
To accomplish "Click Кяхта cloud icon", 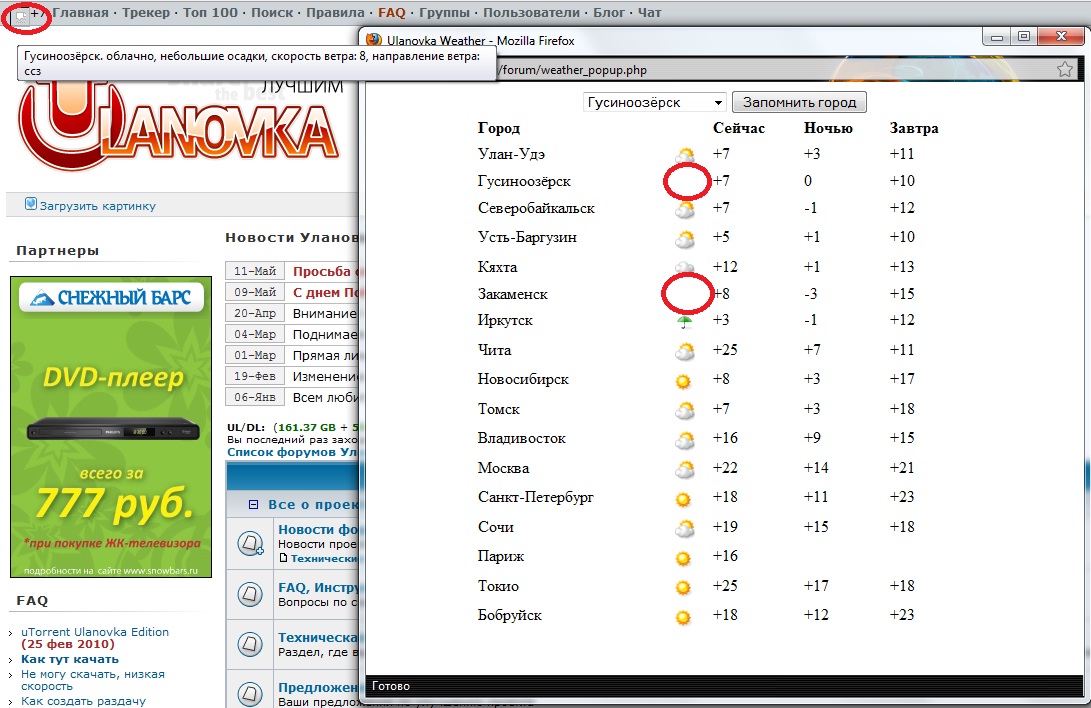I will pyautogui.click(x=685, y=267).
